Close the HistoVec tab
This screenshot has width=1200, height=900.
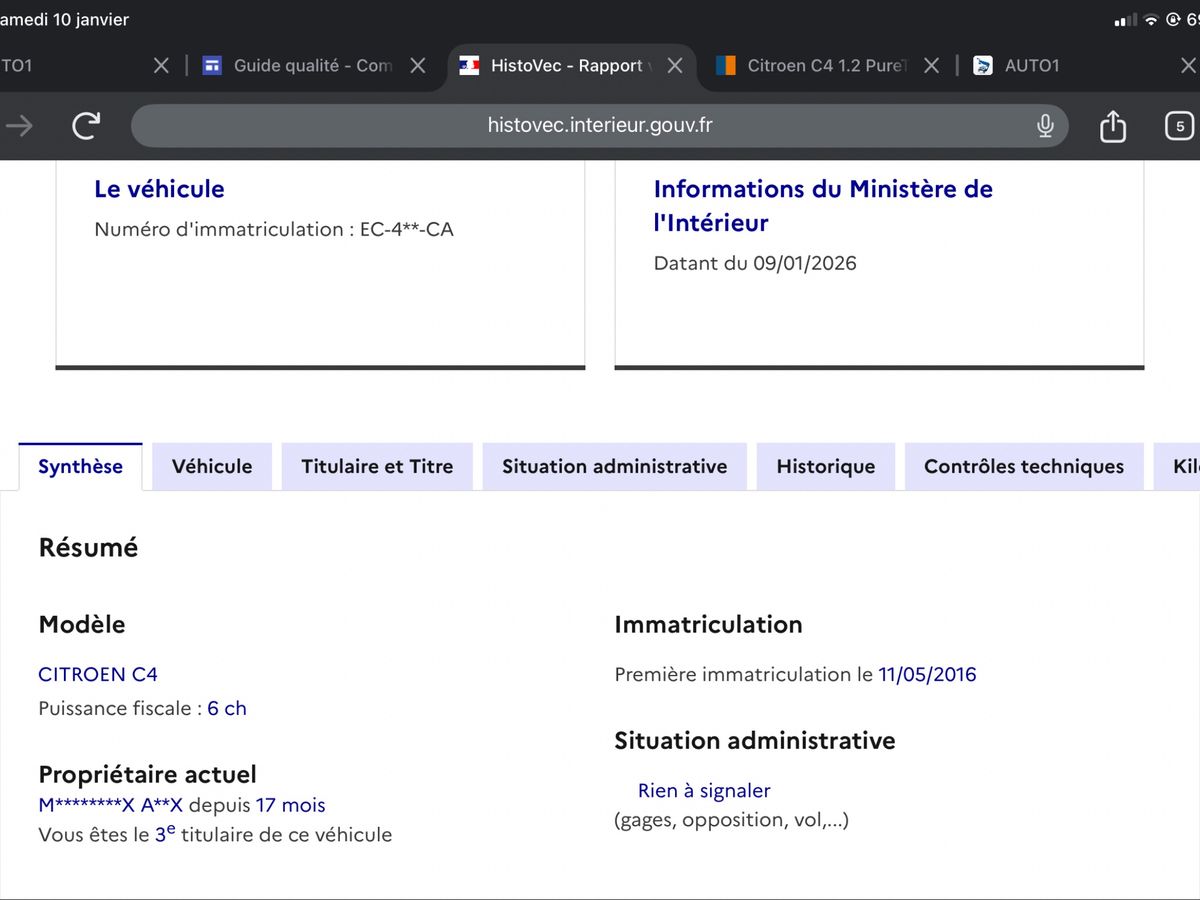[675, 66]
